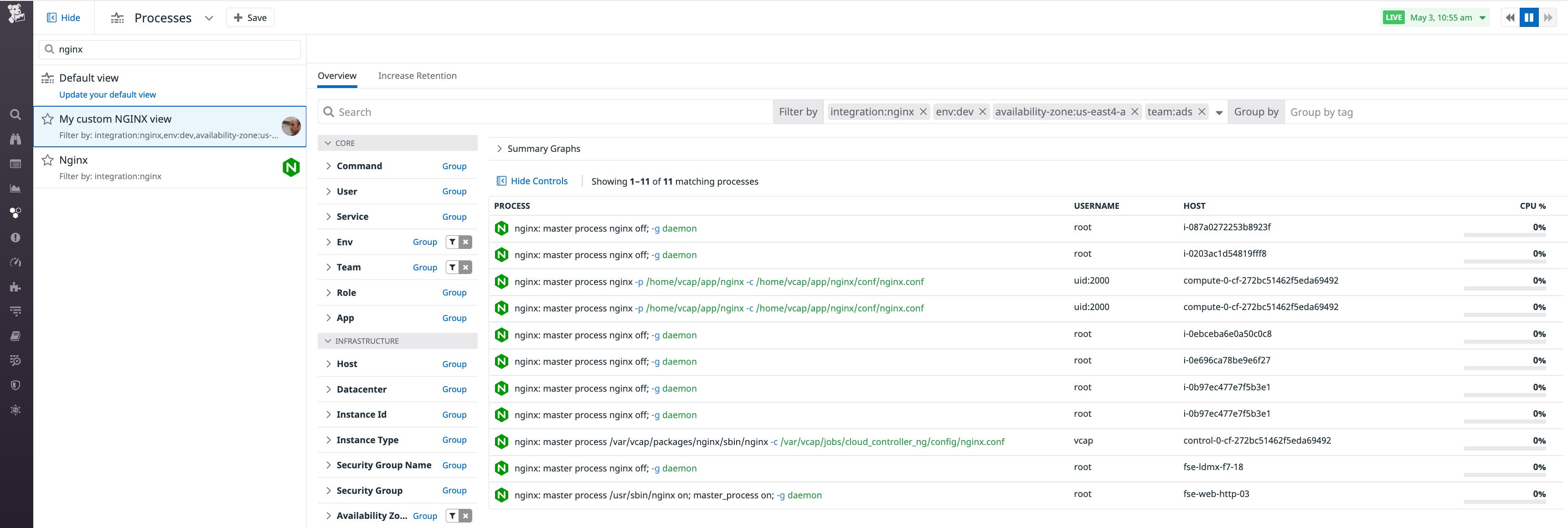Select the hexagons service map icon
The height and width of the screenshot is (528, 1568).
(15, 212)
